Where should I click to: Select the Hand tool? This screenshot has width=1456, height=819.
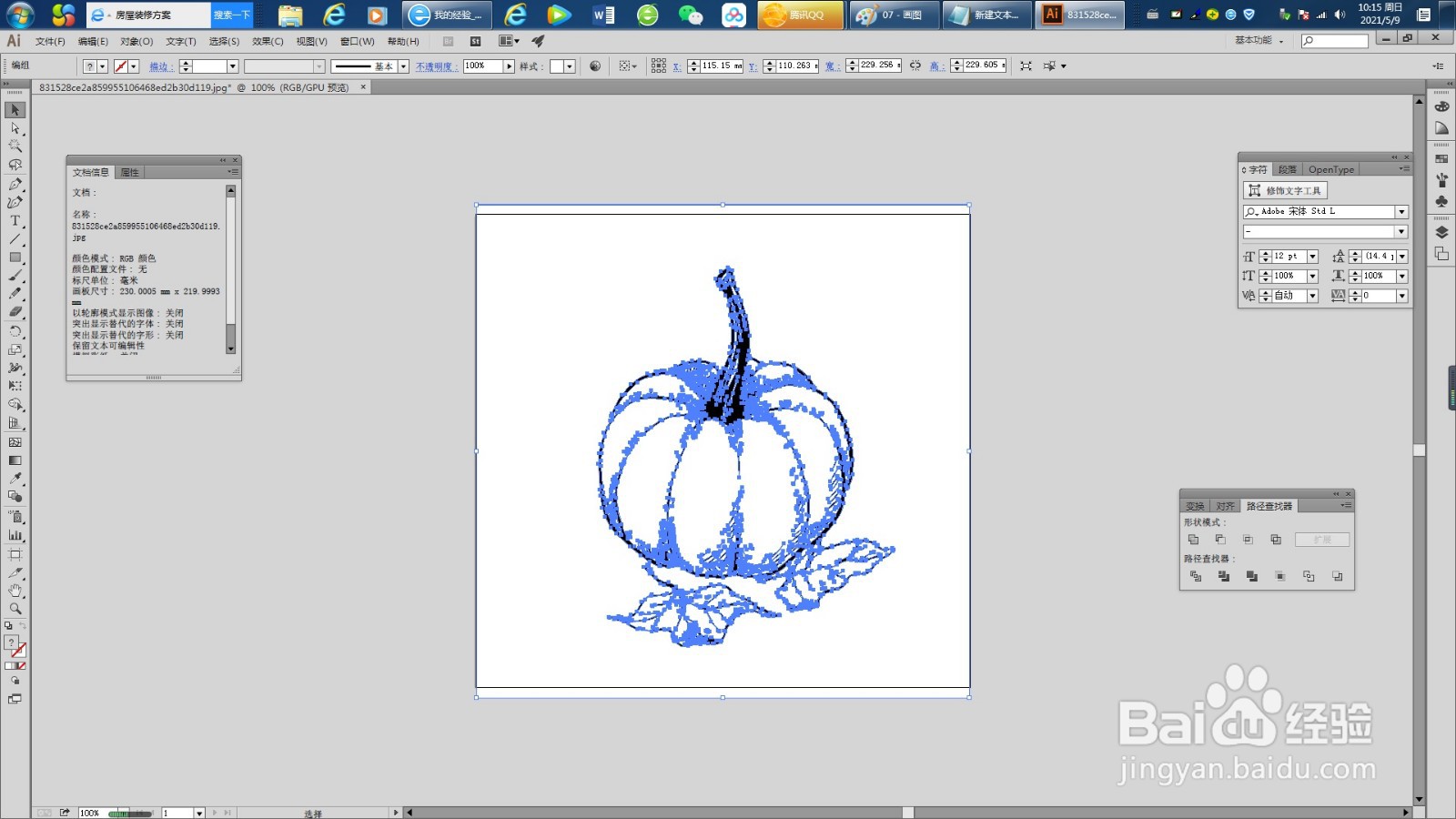(15, 591)
